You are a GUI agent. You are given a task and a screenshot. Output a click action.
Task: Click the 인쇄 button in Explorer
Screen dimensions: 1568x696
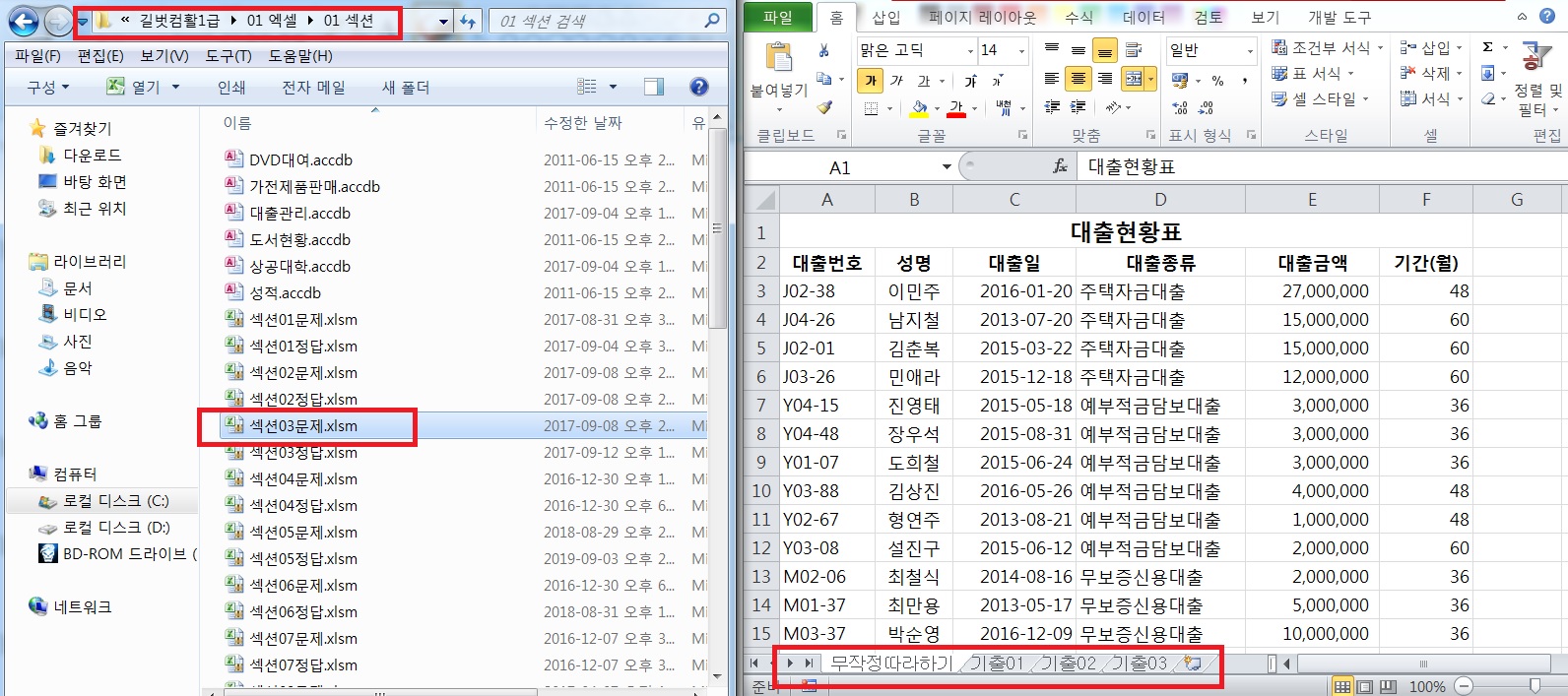231,87
